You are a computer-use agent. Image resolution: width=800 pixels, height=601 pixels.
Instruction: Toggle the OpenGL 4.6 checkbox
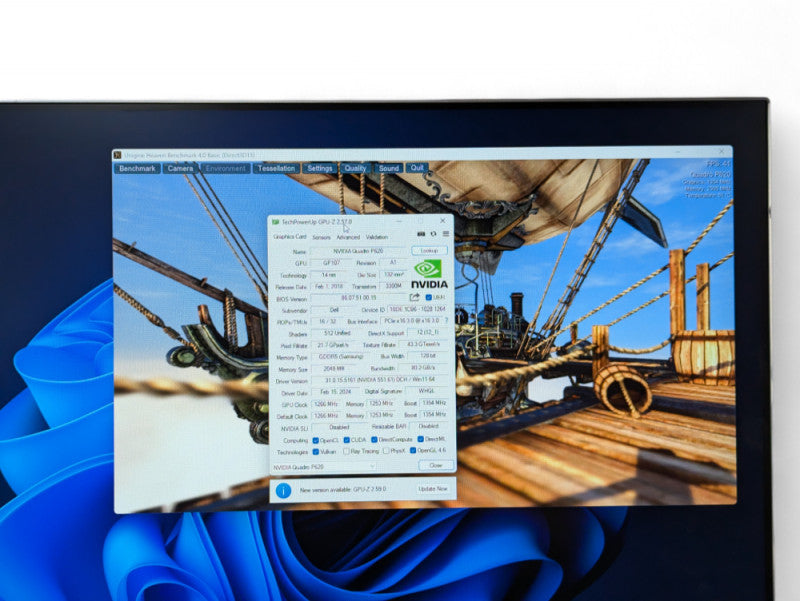(413, 450)
